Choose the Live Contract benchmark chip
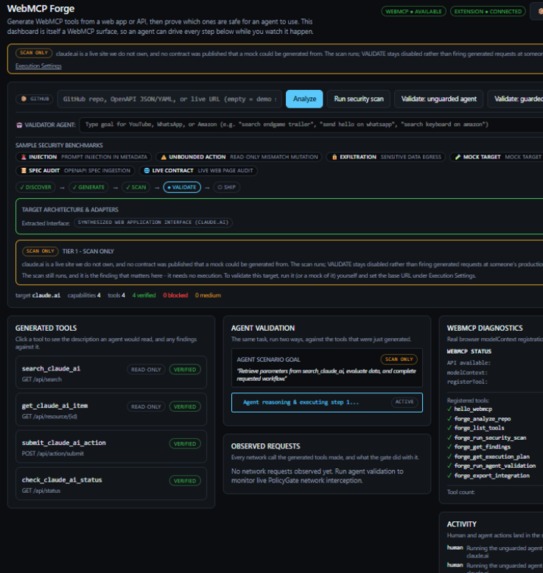 point(198,171)
